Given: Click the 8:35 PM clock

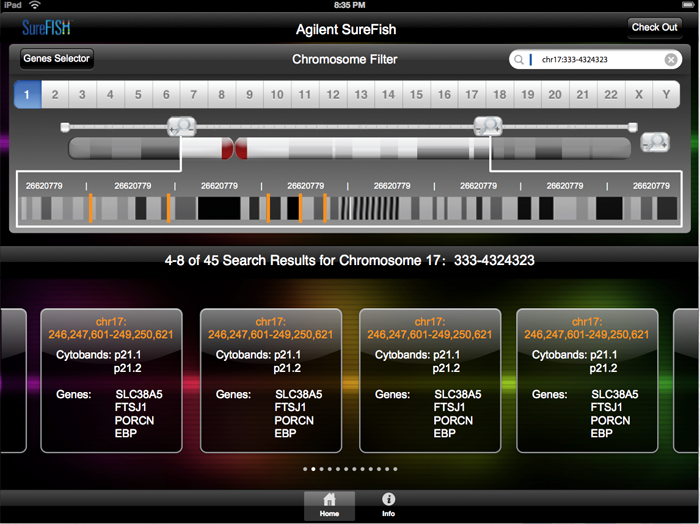Looking at the screenshot, I should (350, 5).
